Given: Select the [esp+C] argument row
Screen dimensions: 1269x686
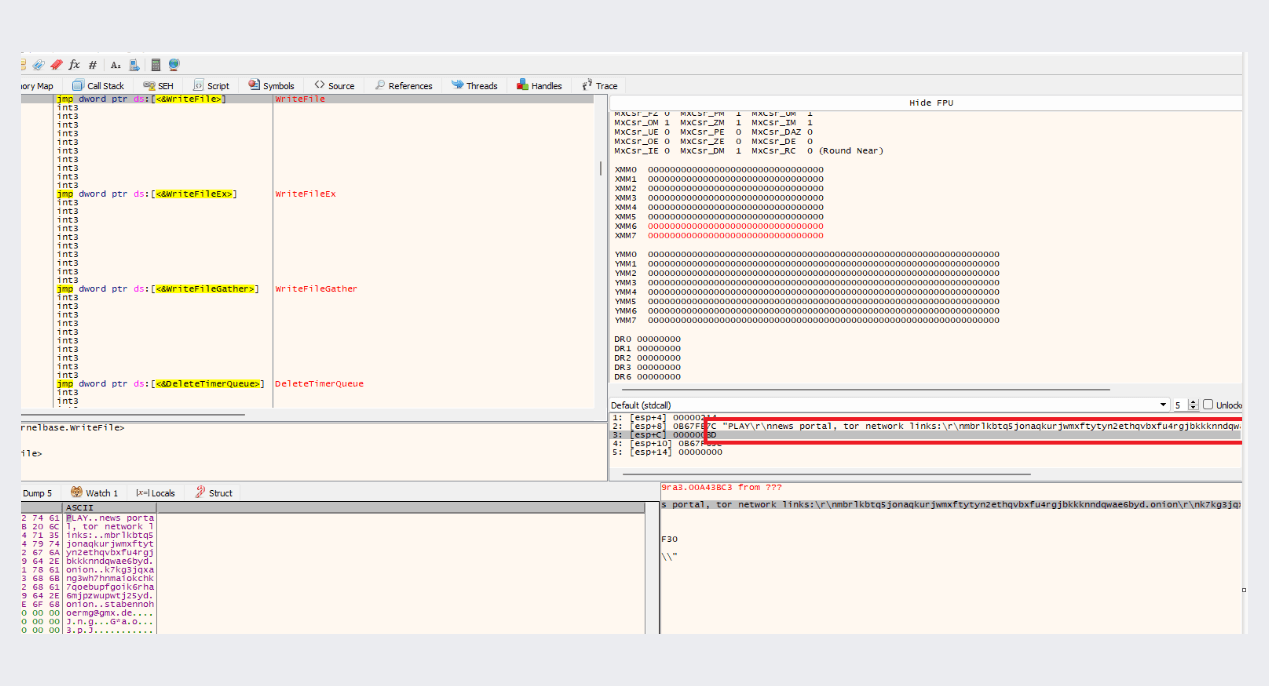Looking at the screenshot, I should pyautogui.click(x=926, y=435).
